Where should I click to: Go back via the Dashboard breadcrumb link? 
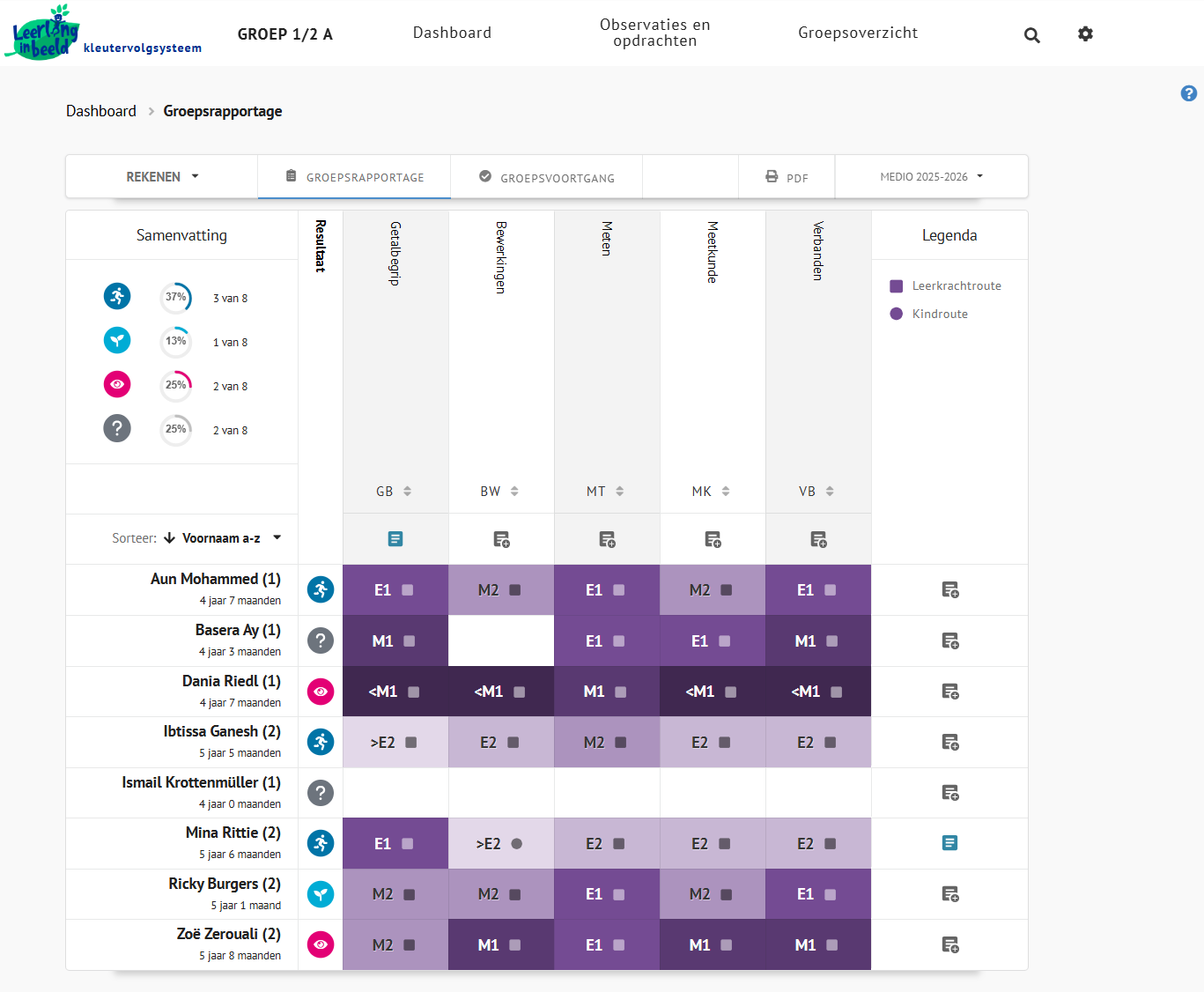point(101,111)
